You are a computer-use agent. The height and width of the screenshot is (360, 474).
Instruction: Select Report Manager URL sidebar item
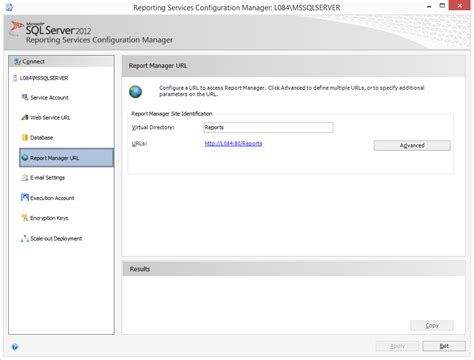point(66,158)
